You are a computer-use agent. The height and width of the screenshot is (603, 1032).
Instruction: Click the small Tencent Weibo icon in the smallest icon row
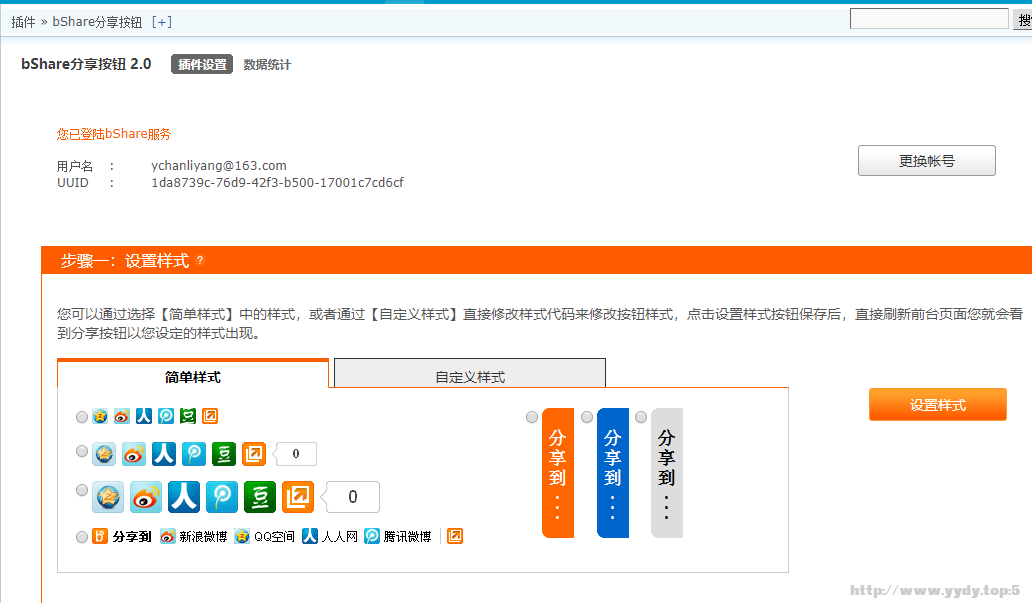tap(166, 416)
